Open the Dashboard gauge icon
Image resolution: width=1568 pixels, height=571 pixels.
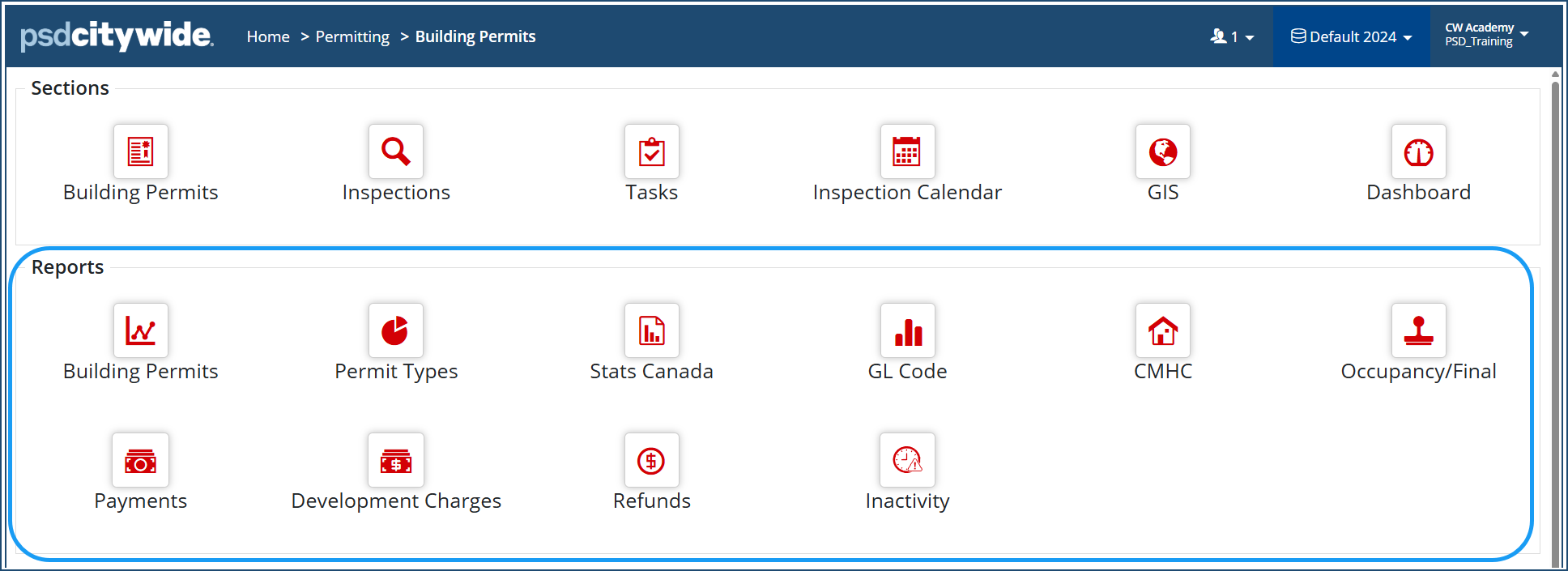coord(1418,151)
